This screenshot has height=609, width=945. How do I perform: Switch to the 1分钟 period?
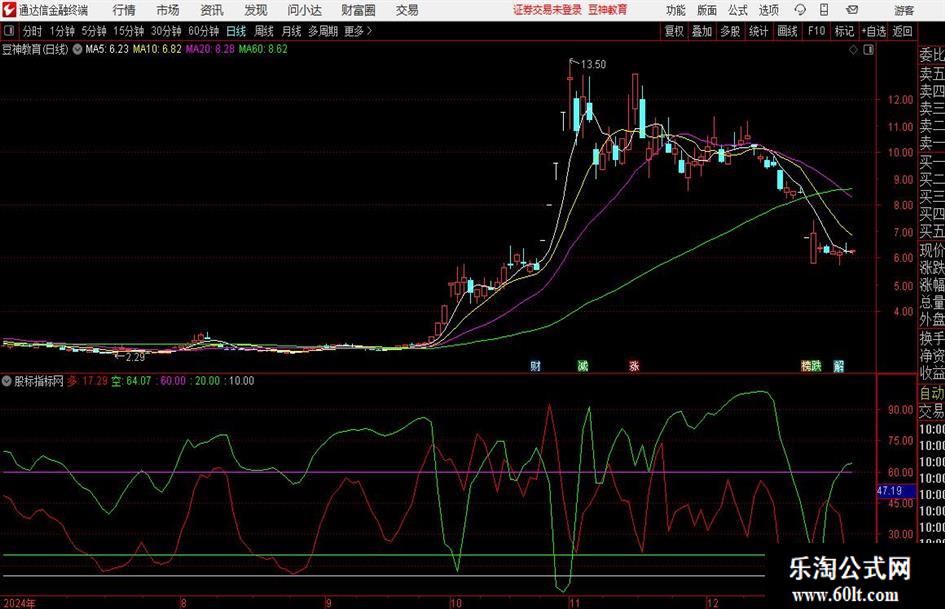[x=62, y=31]
